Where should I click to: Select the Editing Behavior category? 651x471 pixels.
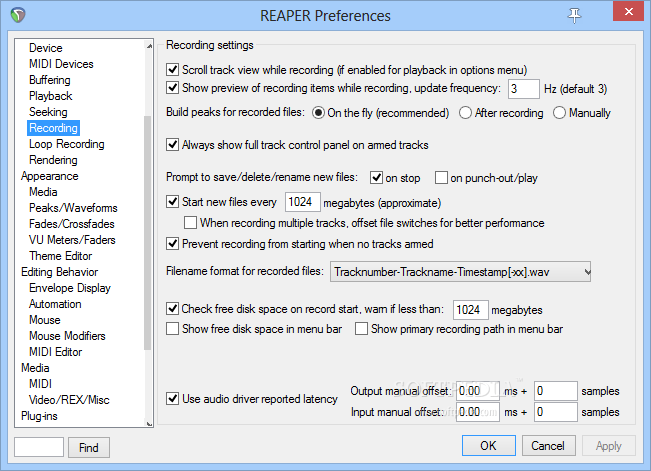click(x=60, y=272)
